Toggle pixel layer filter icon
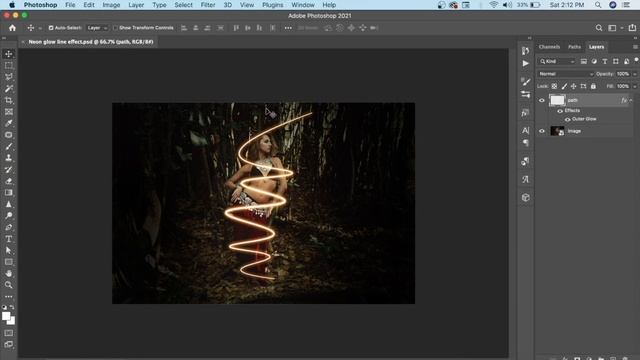 click(x=584, y=61)
